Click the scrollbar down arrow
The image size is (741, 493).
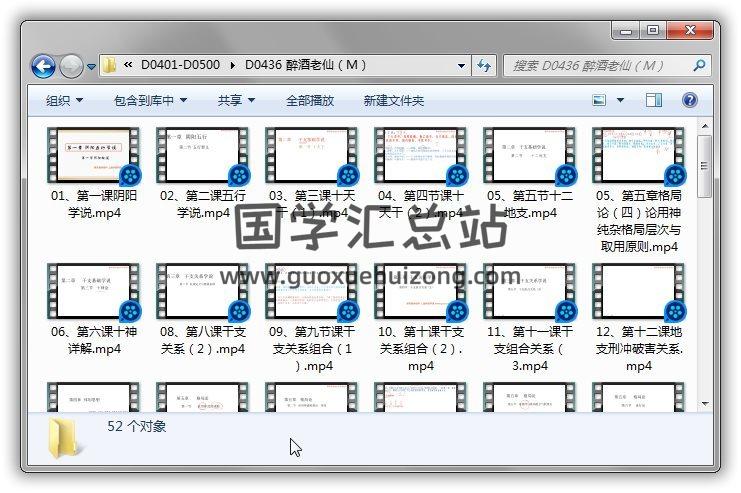click(705, 404)
